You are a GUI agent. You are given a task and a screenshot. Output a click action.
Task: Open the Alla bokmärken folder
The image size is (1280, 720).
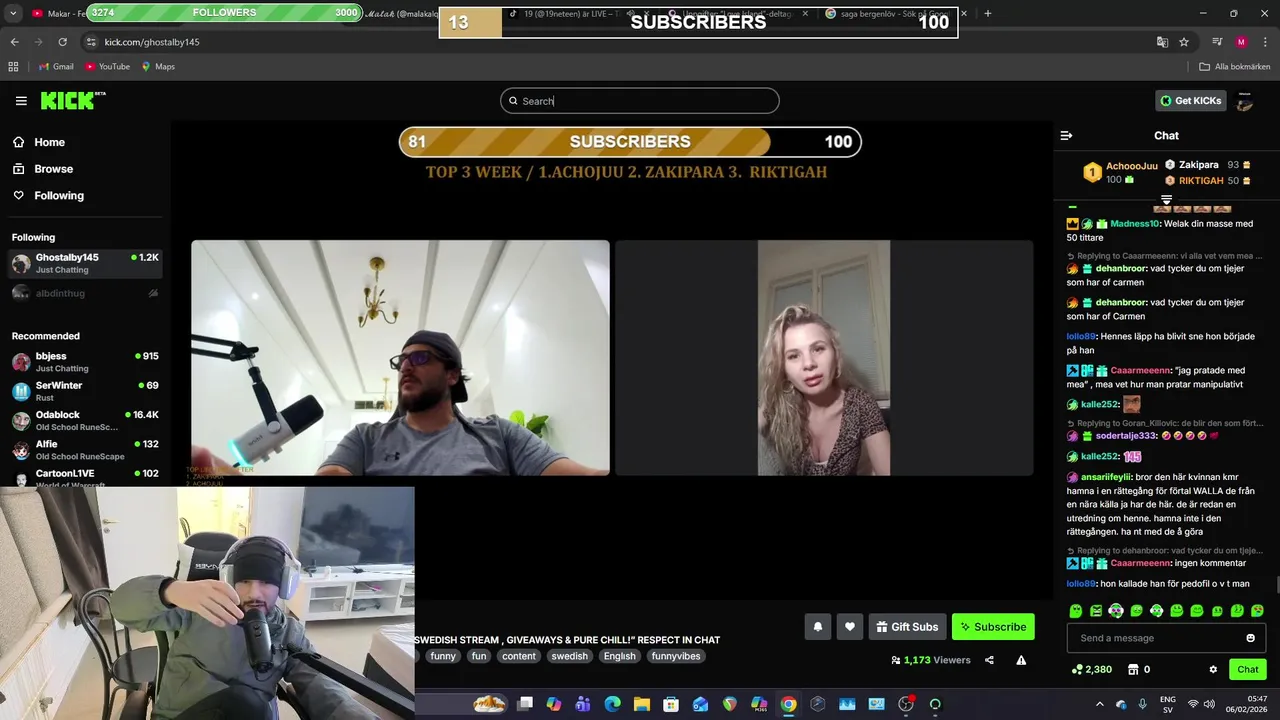1235,66
